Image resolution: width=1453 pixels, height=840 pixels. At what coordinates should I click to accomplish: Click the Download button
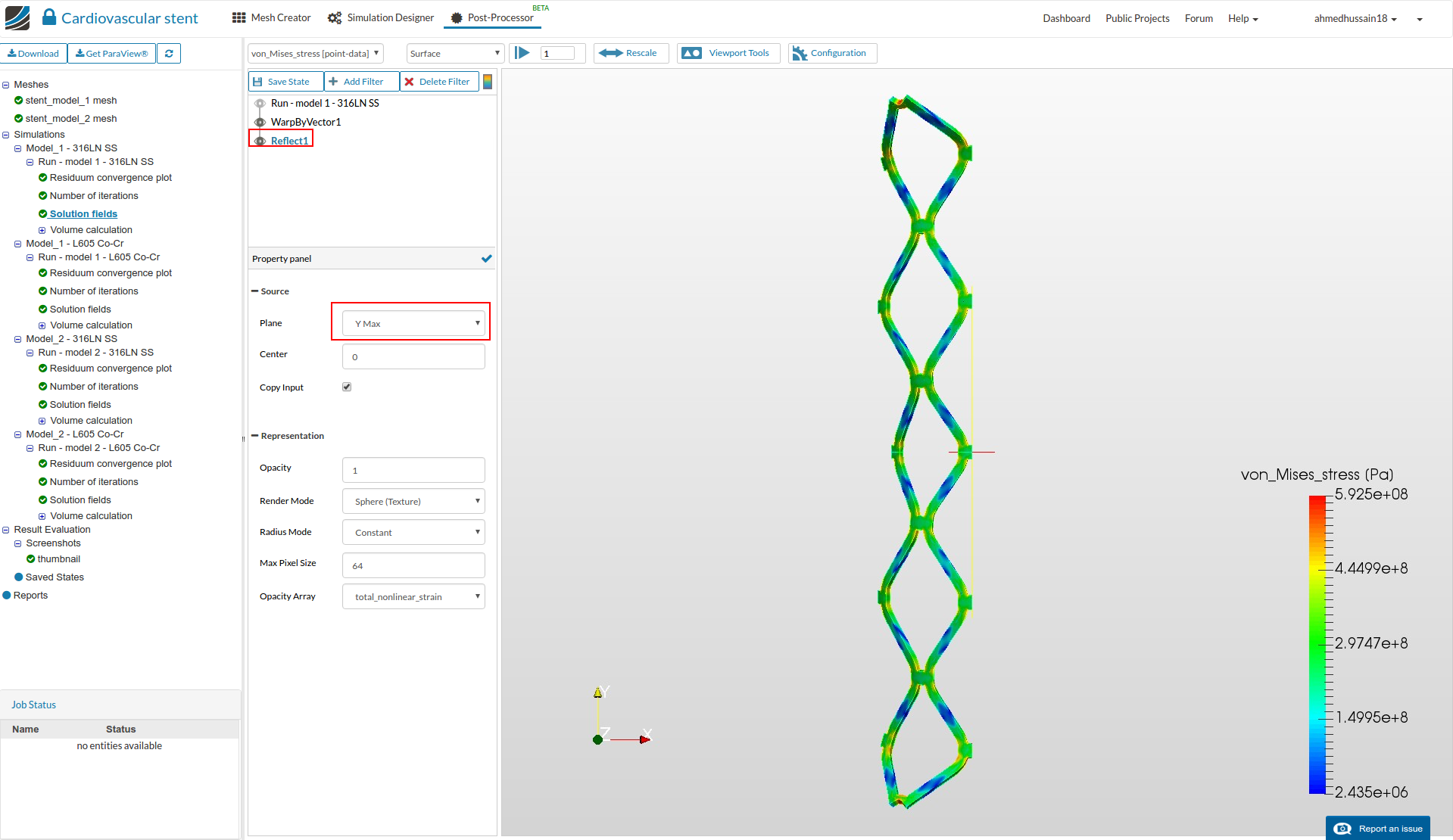[33, 53]
